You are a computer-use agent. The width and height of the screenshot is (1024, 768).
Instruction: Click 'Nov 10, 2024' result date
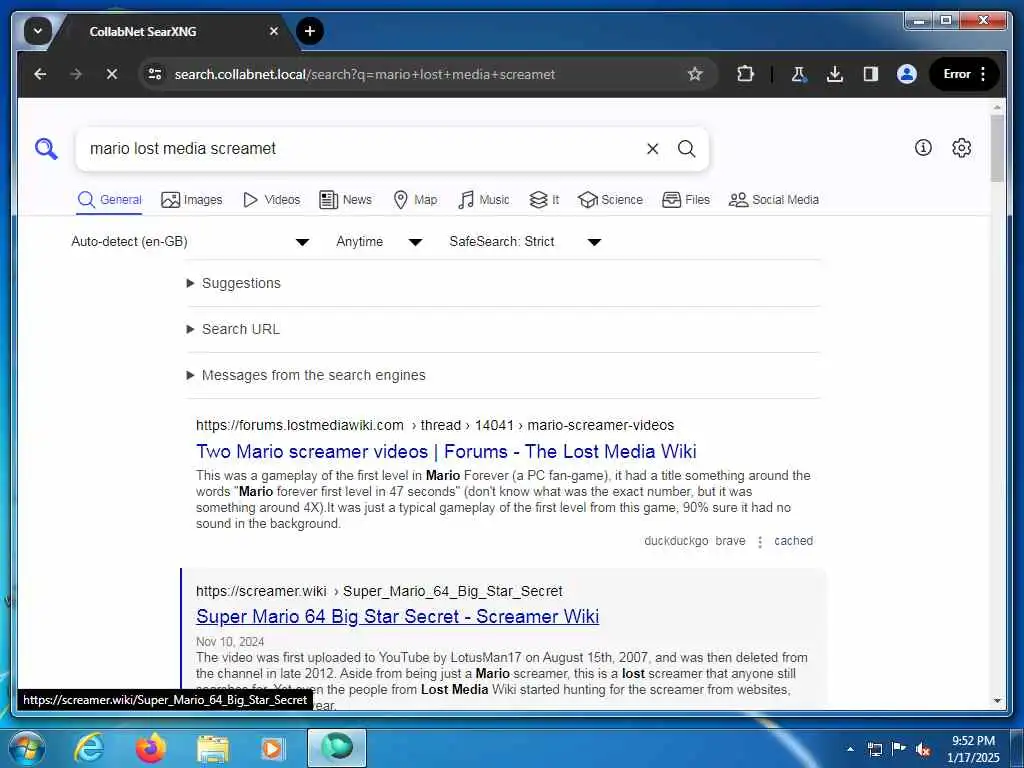pyautogui.click(x=230, y=641)
